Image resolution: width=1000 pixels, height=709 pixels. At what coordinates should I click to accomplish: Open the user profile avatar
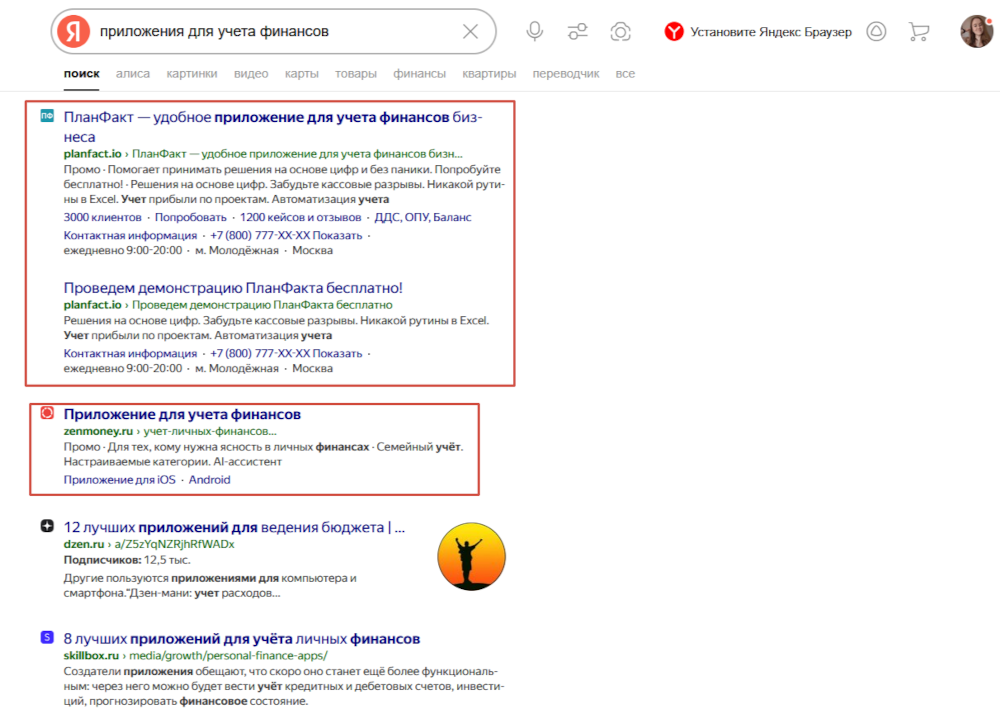(976, 31)
